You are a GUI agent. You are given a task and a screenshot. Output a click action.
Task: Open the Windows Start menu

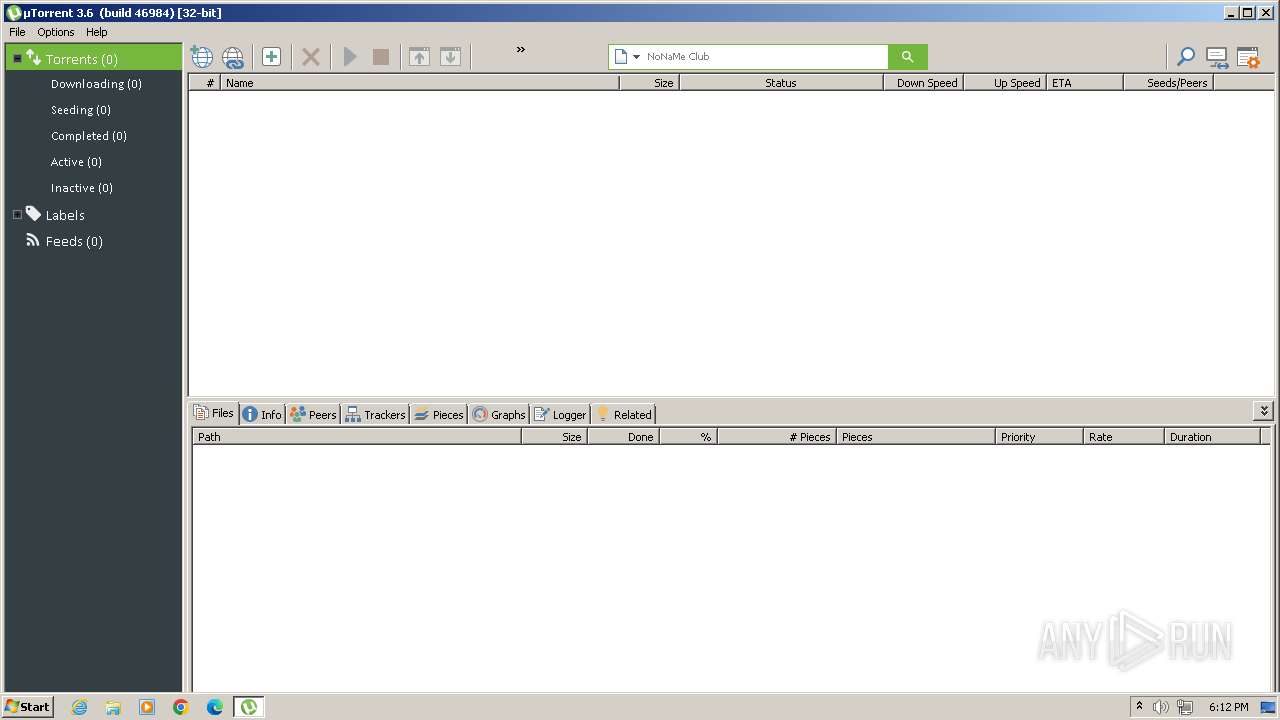tap(28, 707)
